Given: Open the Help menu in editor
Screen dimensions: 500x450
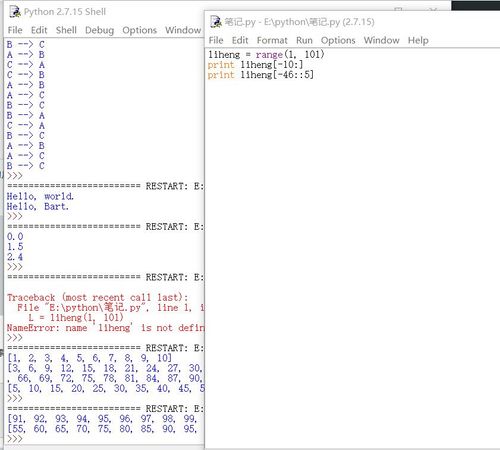Looking at the screenshot, I should coord(418,40).
